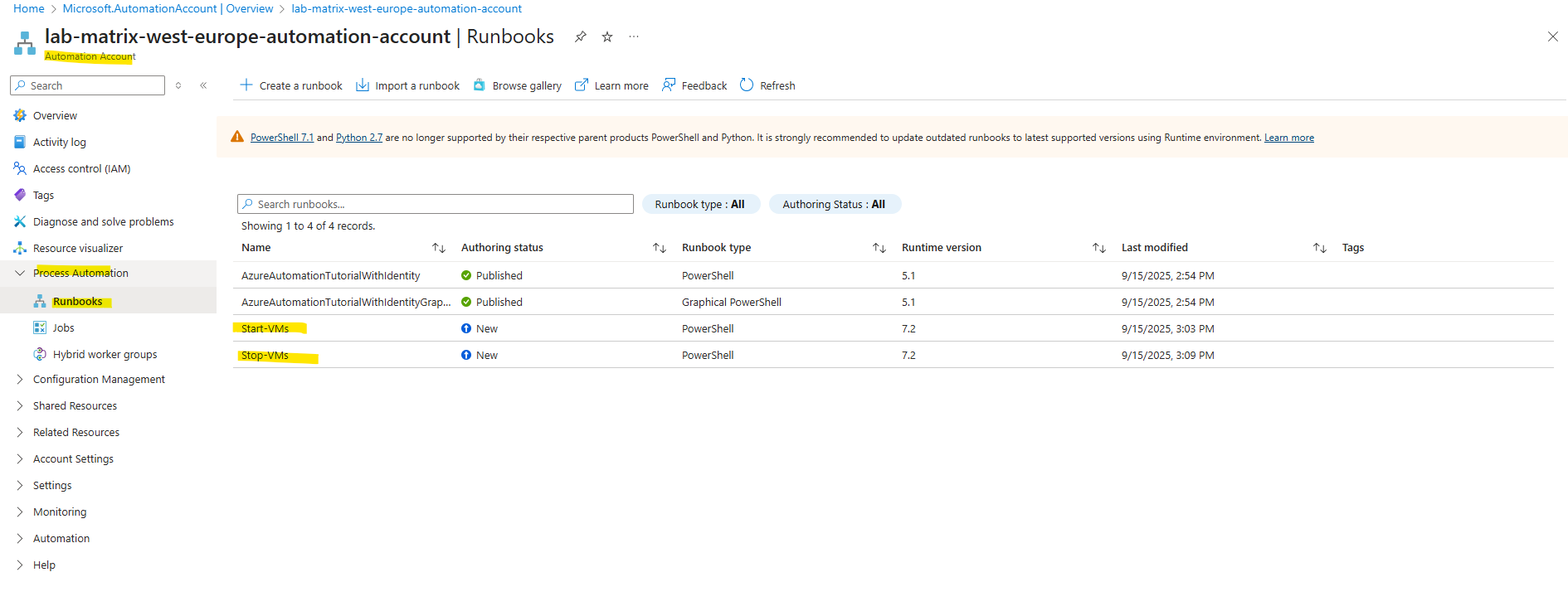Click the Learn more toolbar item
Screen dimensions: 1568x611
coord(612,85)
